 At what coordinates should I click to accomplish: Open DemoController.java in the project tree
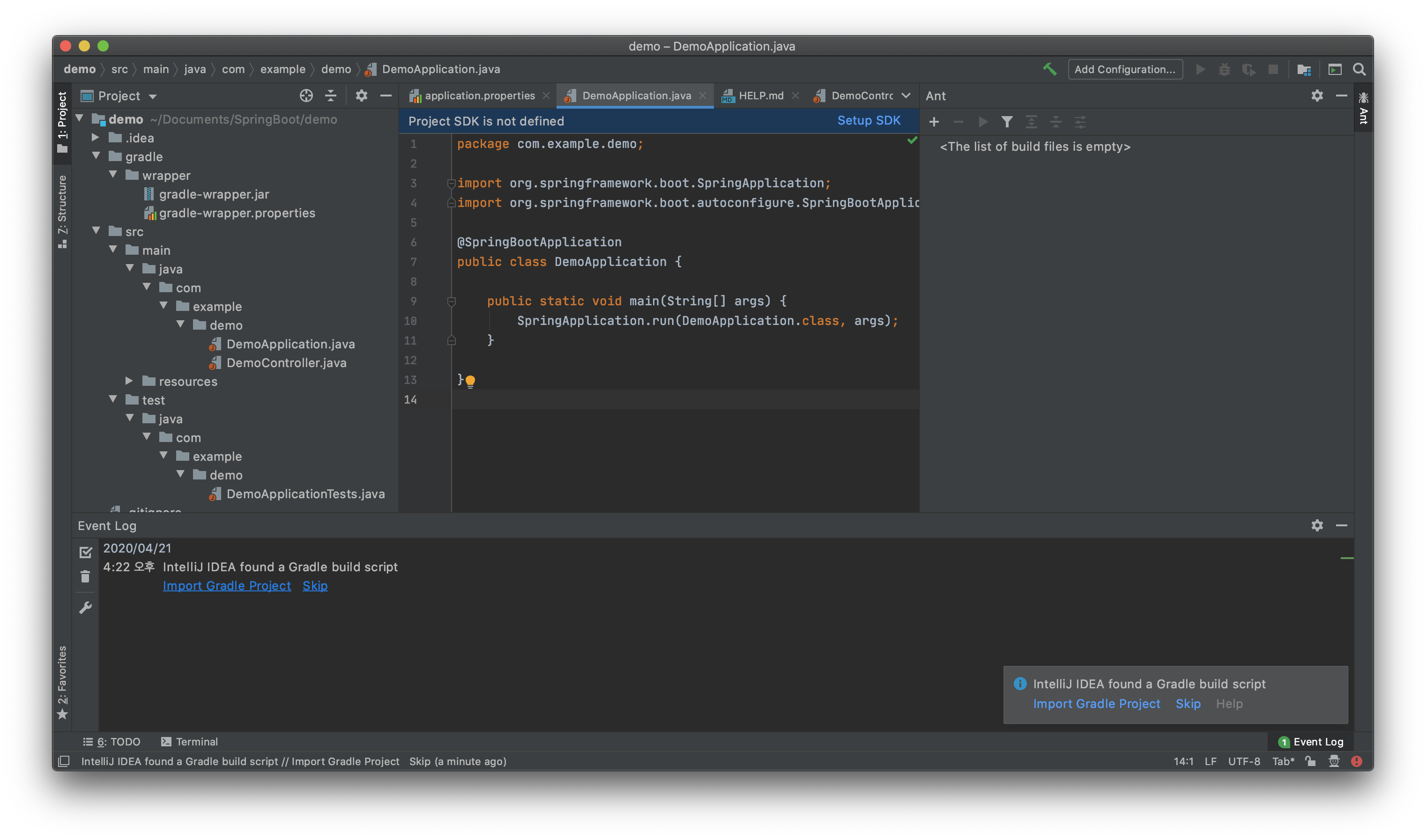point(286,363)
